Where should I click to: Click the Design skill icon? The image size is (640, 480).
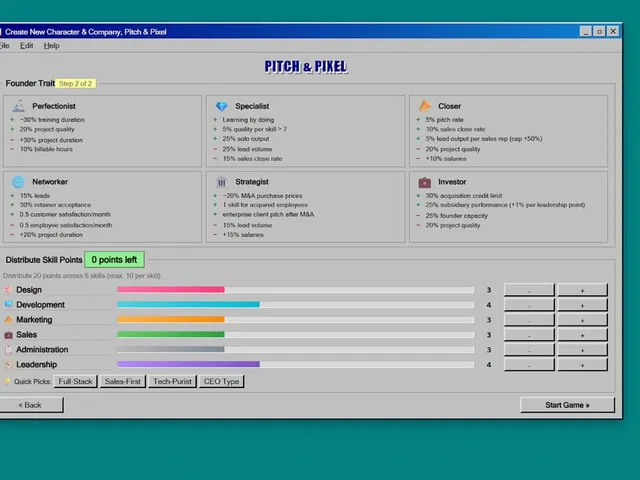pyautogui.click(x=8, y=290)
